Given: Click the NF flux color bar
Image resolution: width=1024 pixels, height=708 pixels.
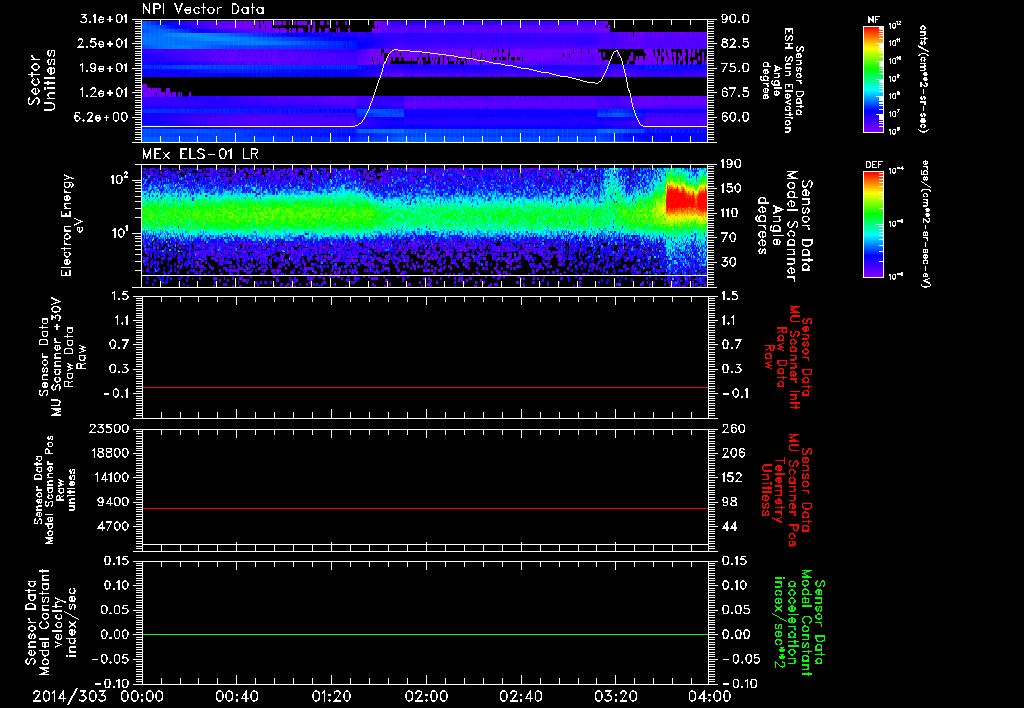Looking at the screenshot, I should tap(873, 79).
